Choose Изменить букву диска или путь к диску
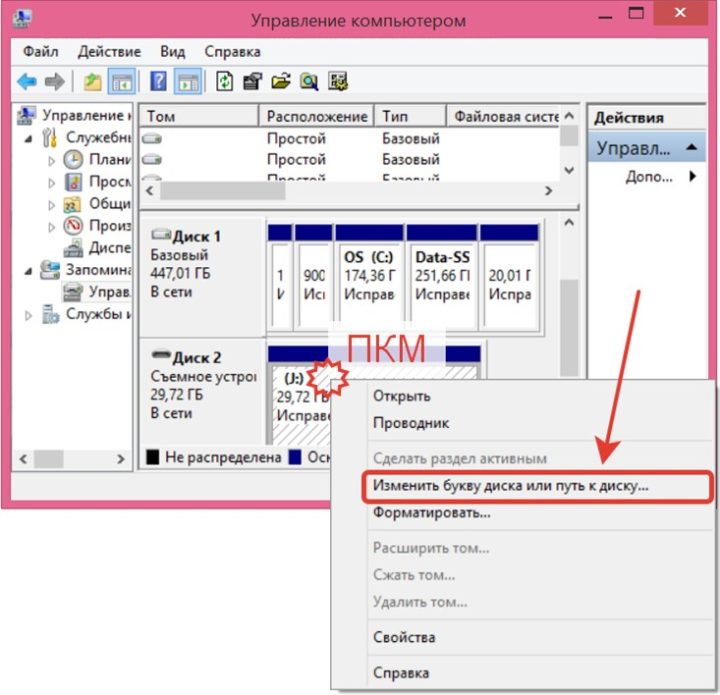 (511, 486)
